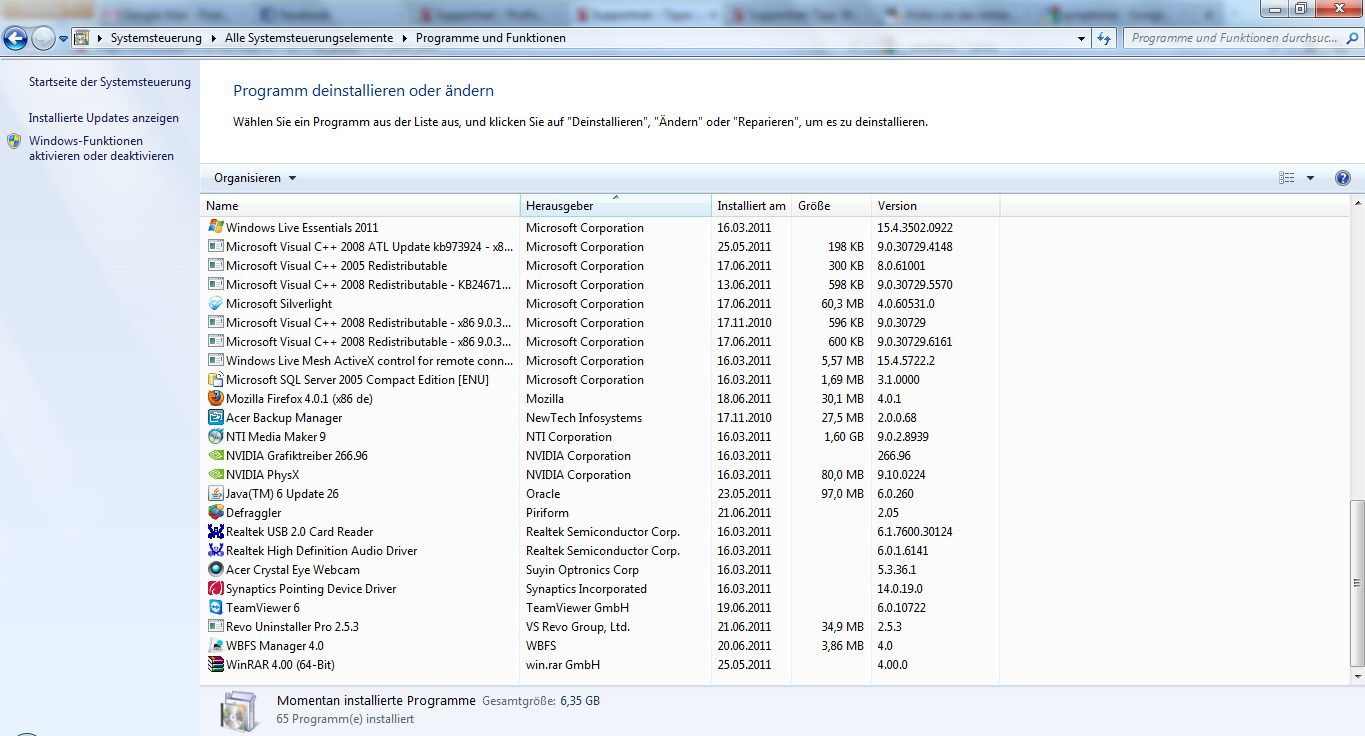Select the Mozilla Firefox program icon
The image size is (1365, 736).
[x=215, y=398]
